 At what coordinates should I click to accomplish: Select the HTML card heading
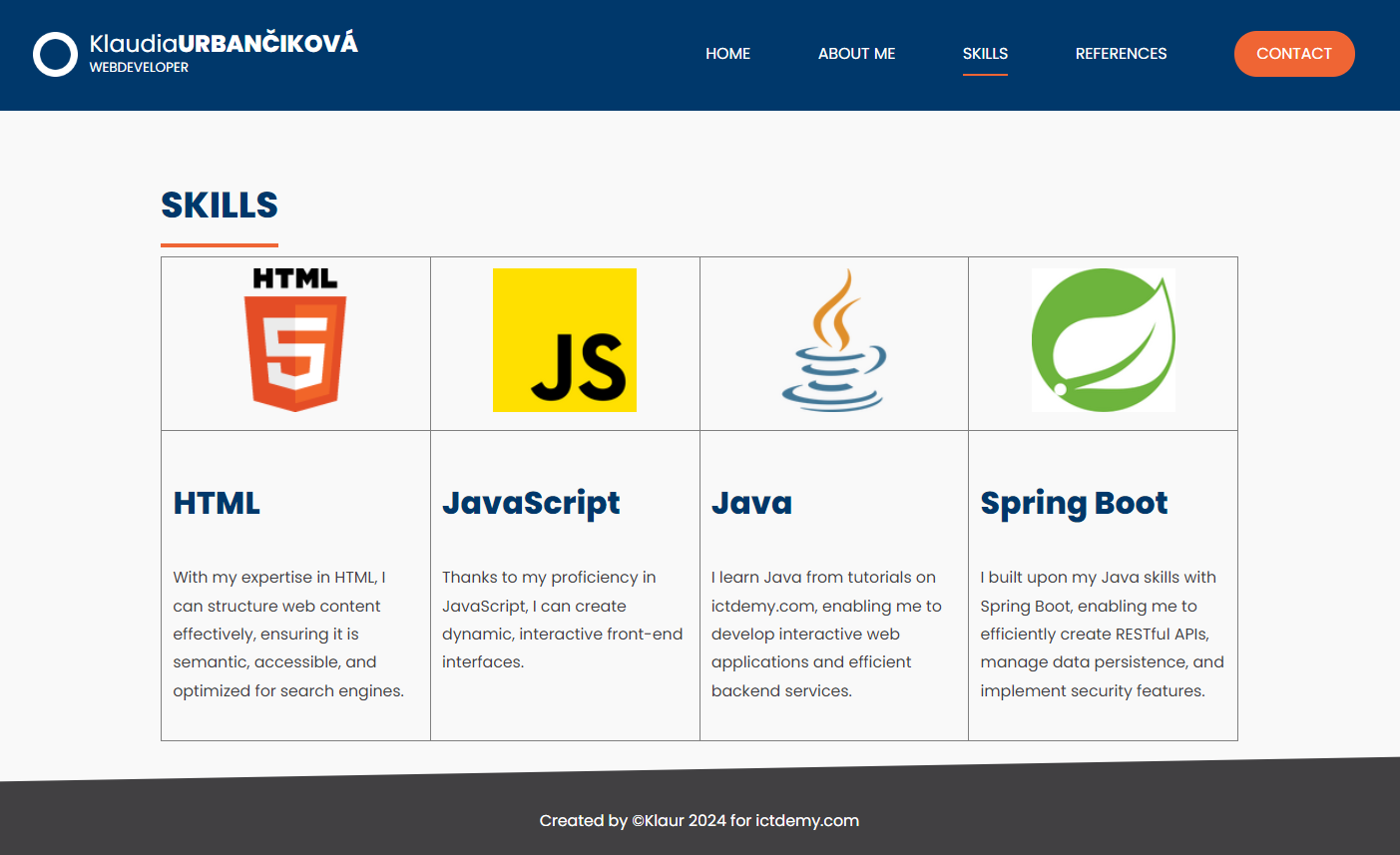(217, 503)
